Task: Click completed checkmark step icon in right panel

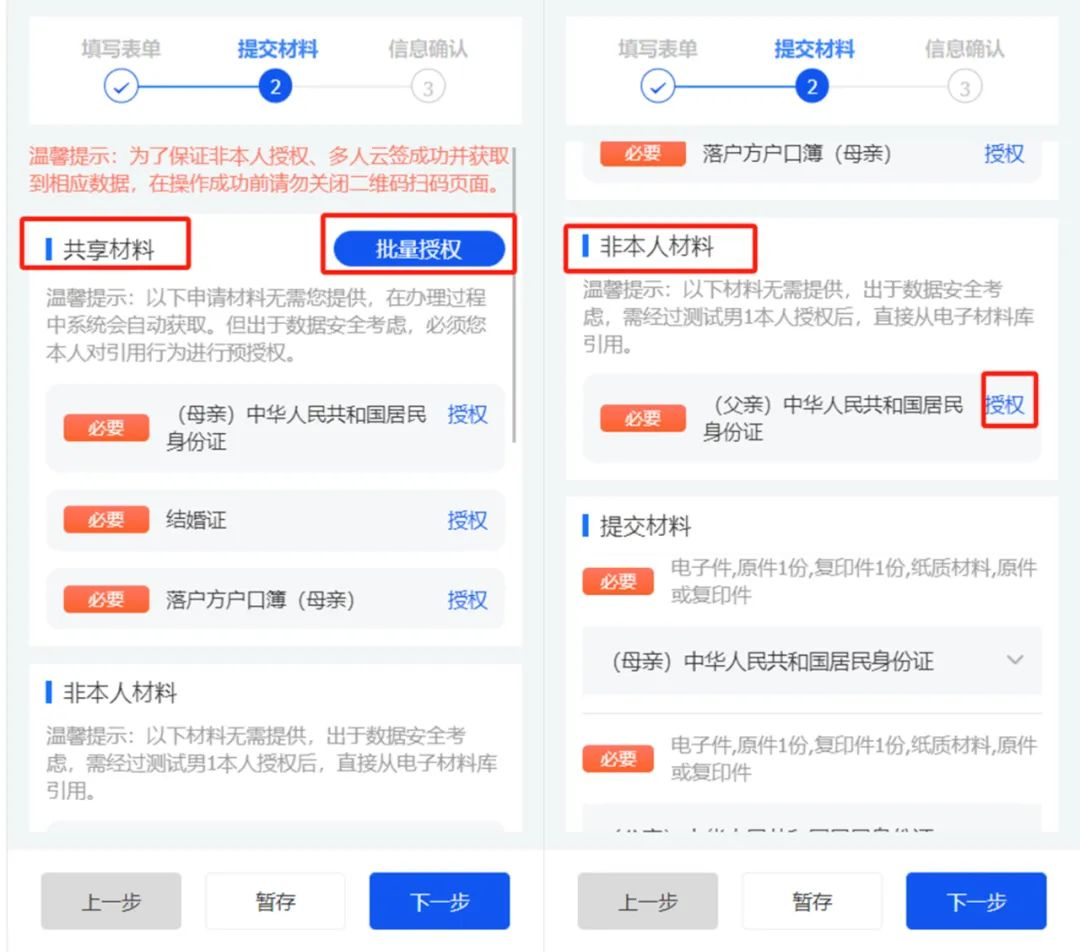Action: click(x=657, y=87)
